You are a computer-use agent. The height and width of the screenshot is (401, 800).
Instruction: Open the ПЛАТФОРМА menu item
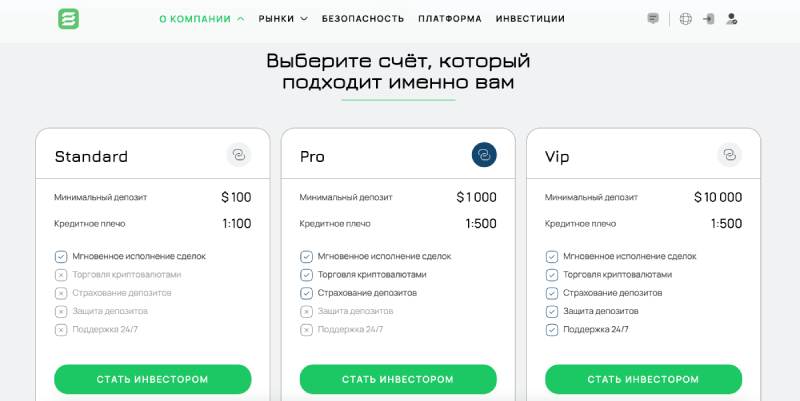tap(449, 18)
